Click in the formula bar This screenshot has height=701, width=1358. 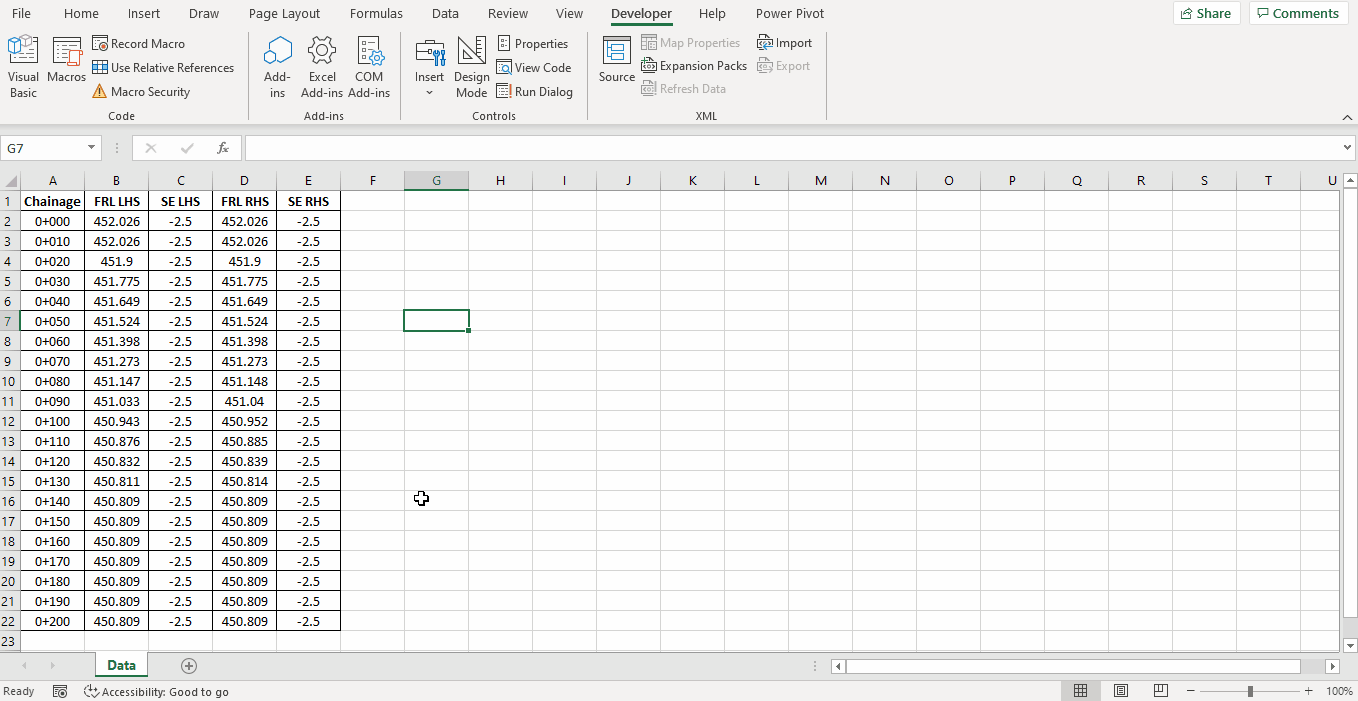(x=790, y=148)
